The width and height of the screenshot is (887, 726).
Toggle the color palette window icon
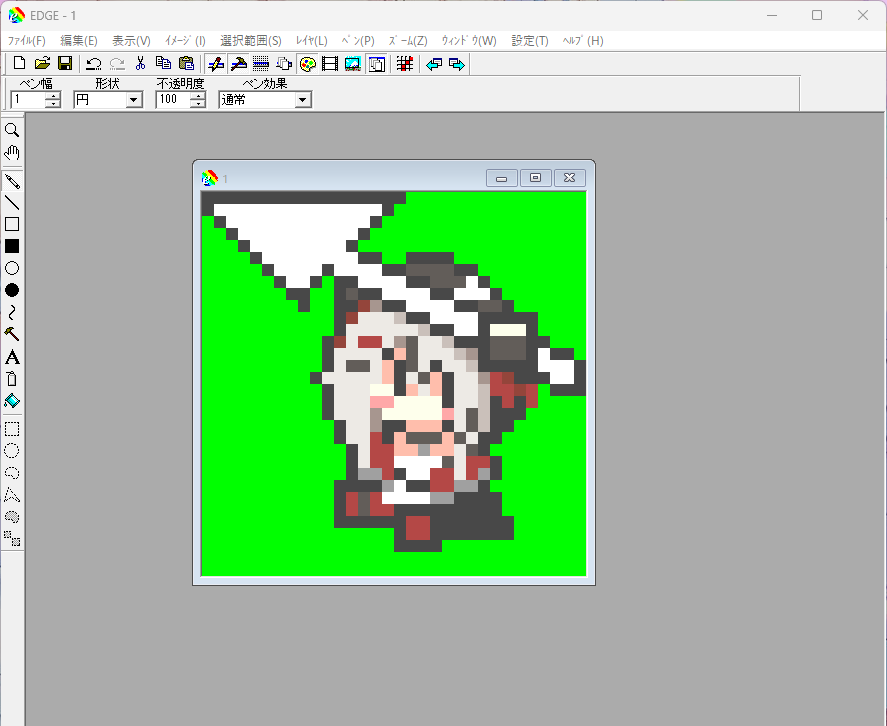pos(307,64)
